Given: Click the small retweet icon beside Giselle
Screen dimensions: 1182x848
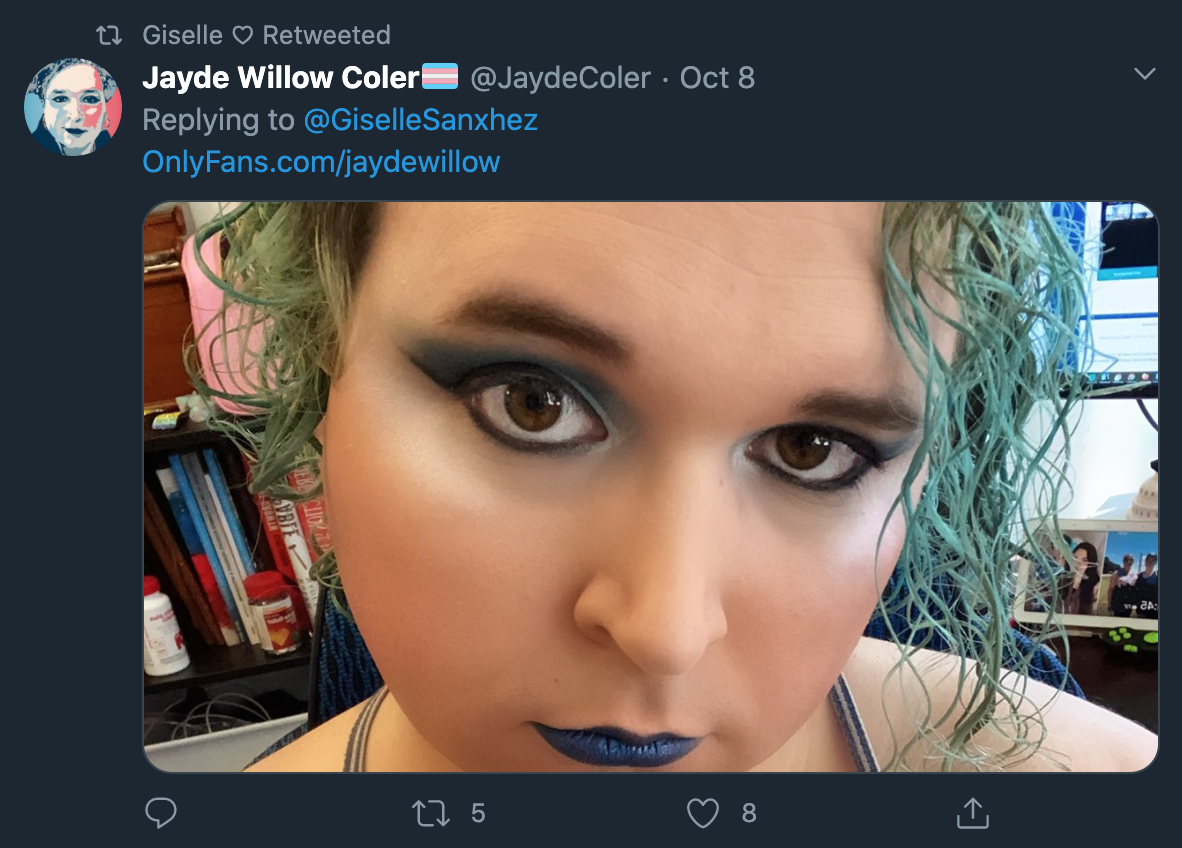Looking at the screenshot, I should click(109, 35).
